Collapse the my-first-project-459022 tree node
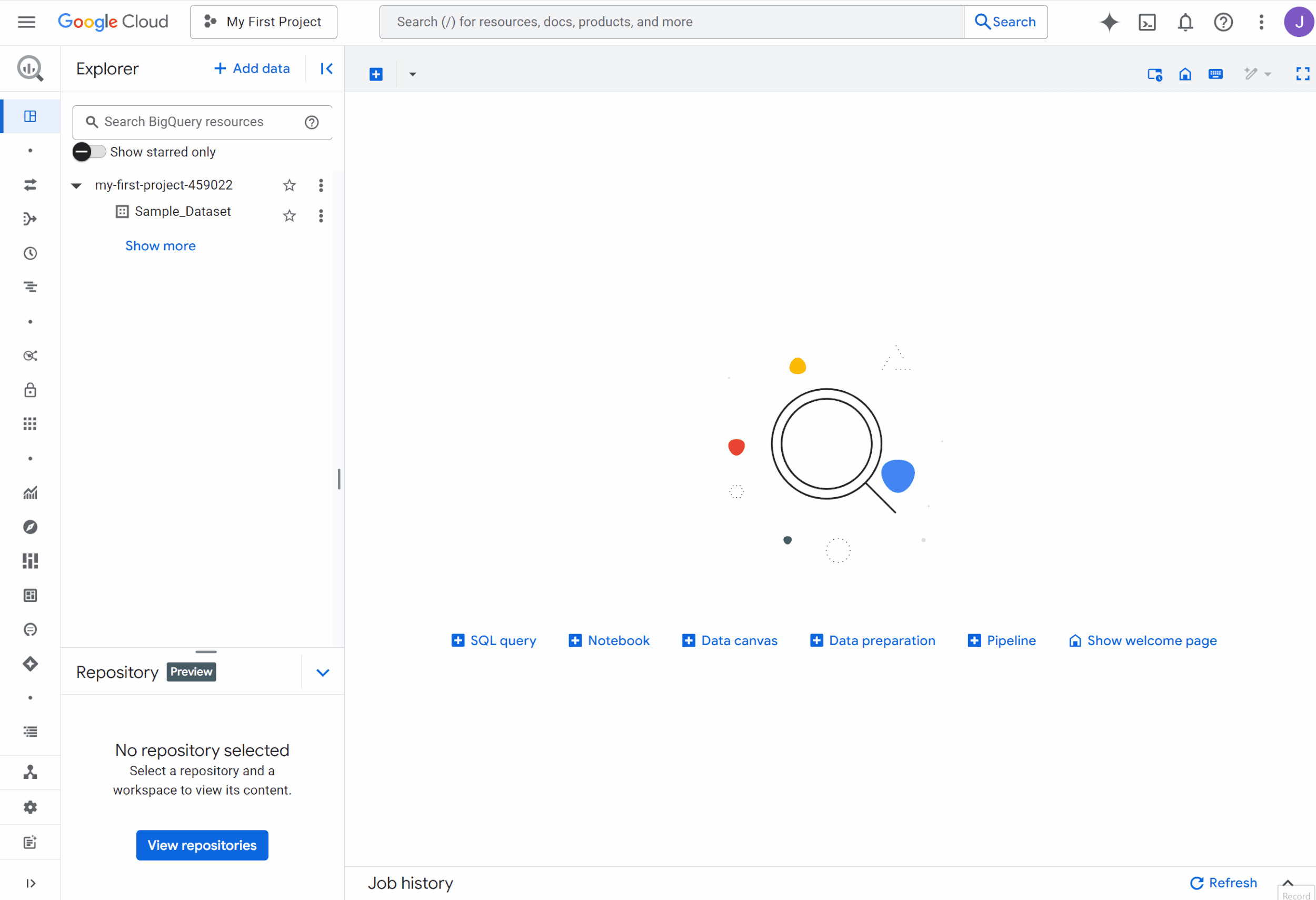This screenshot has height=900, width=1316. 76,185
